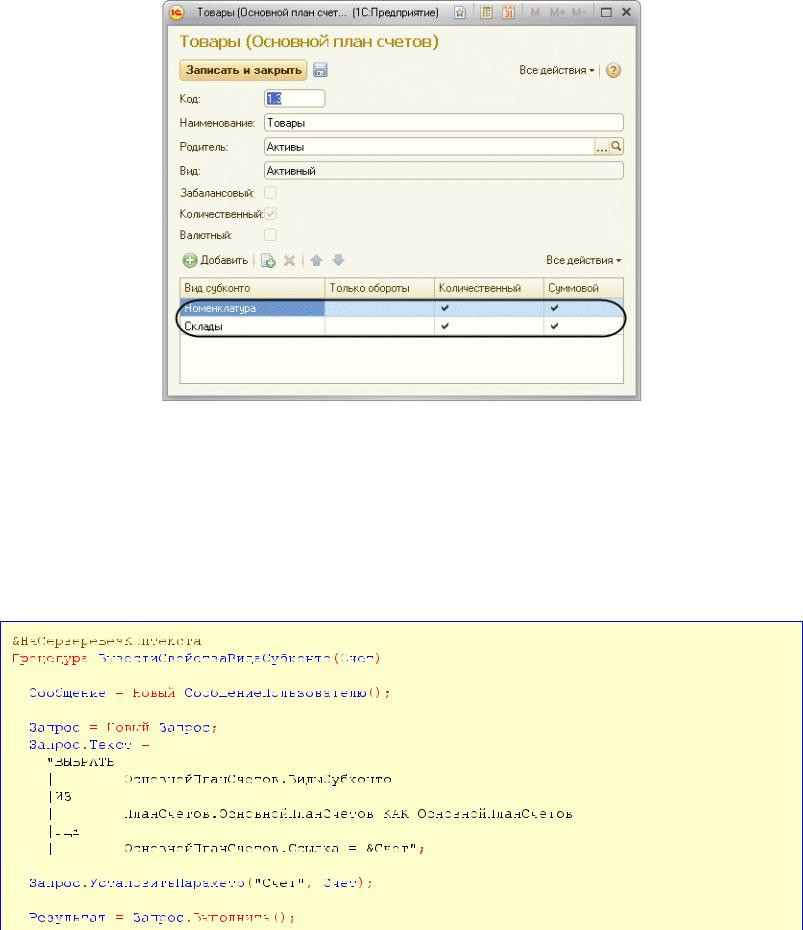
Task: Add to favorites with star icon
Action: pyautogui.click(x=460, y=12)
